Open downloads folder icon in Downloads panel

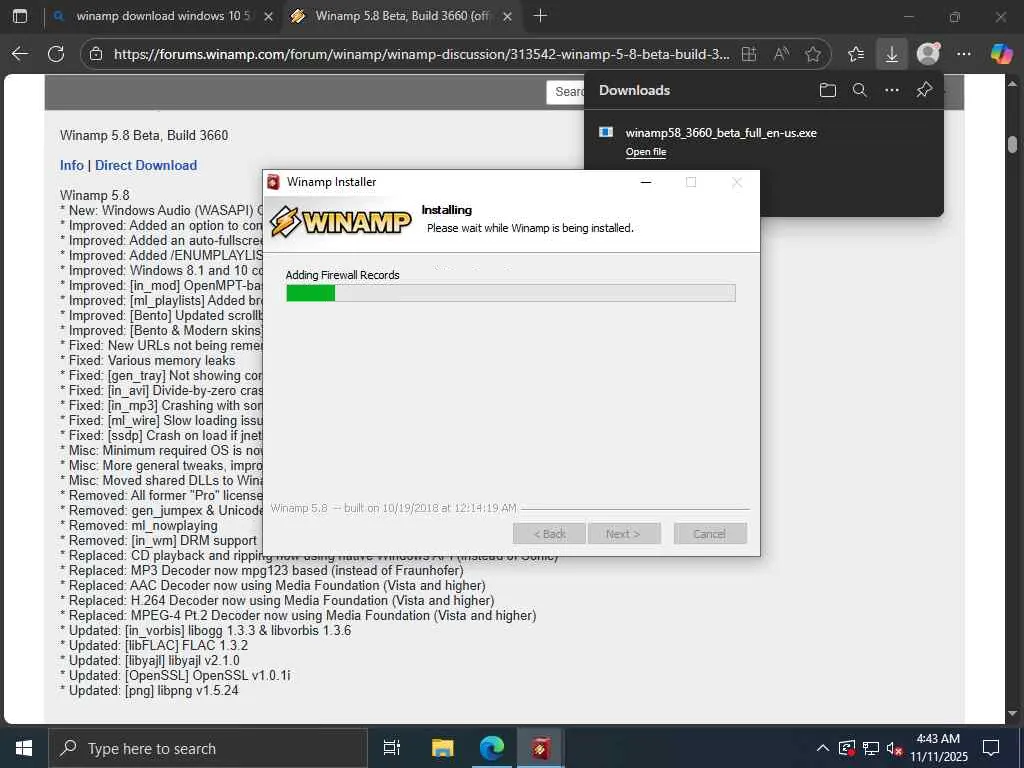tap(827, 90)
